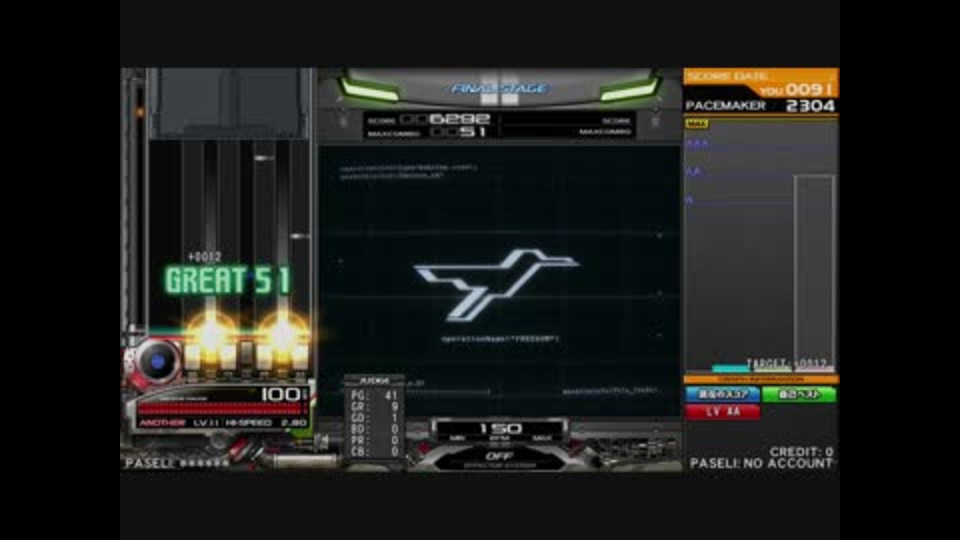Click the left SCORE counter 006282
This screenshot has width=960, height=540.
445,119
